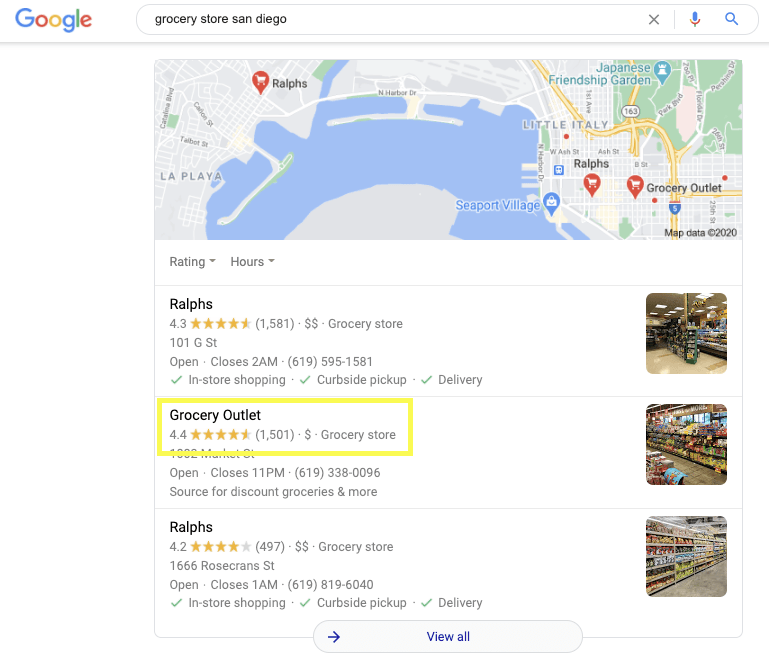Open the Seaport Village map marker
The width and height of the screenshot is (769, 658).
(x=552, y=203)
